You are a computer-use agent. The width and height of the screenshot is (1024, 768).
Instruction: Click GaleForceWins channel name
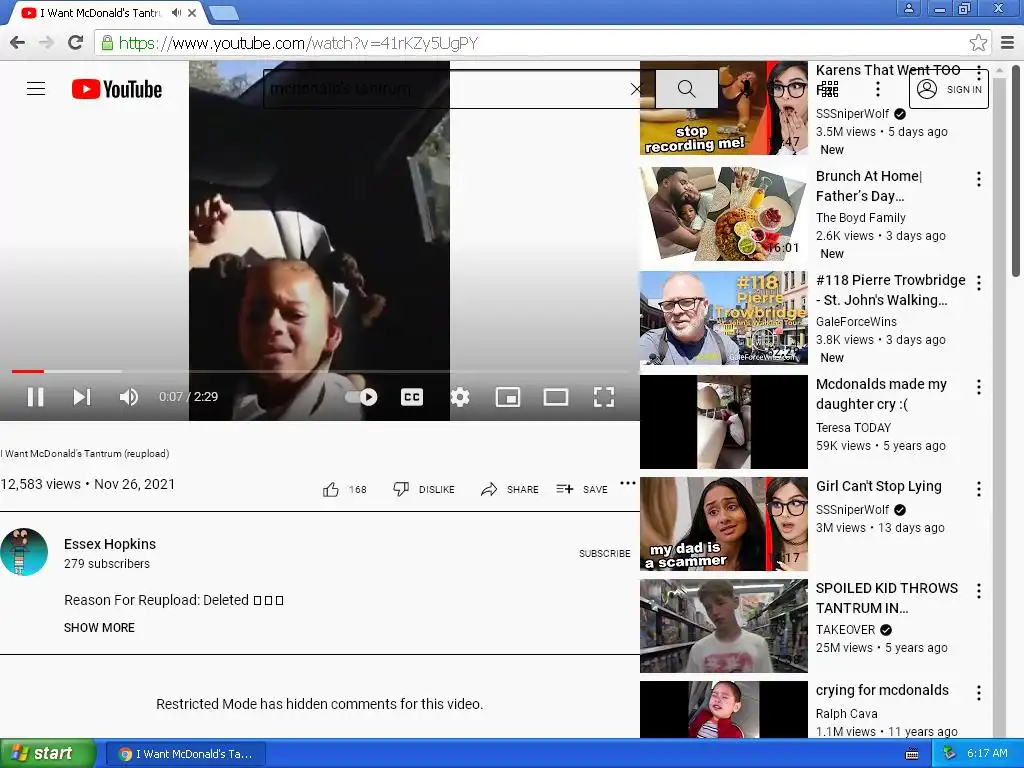[x=856, y=321]
